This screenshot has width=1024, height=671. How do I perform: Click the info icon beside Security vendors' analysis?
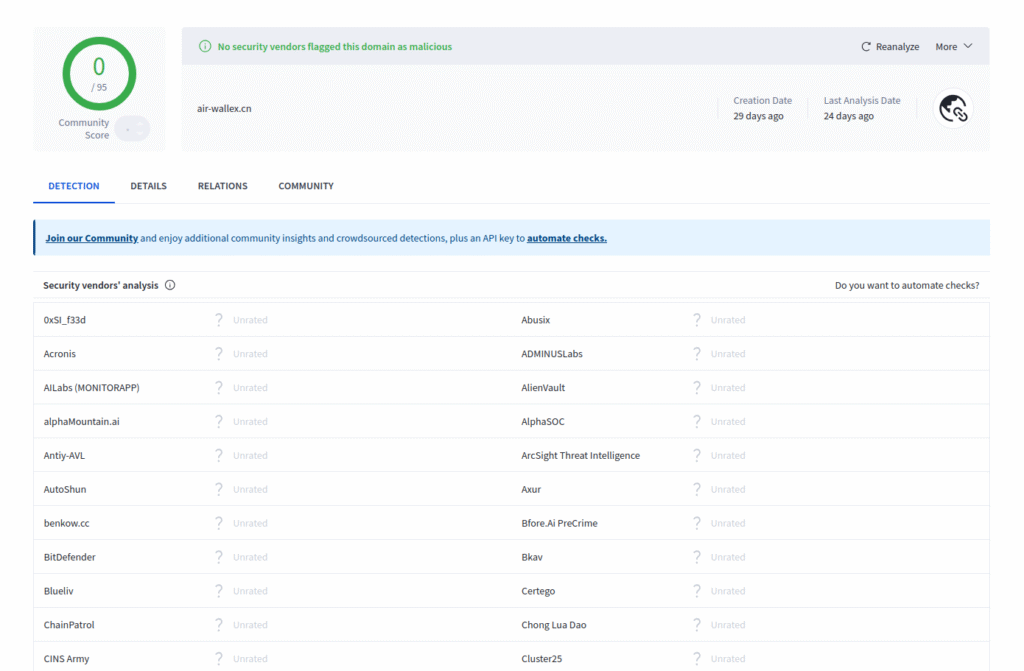pos(170,285)
